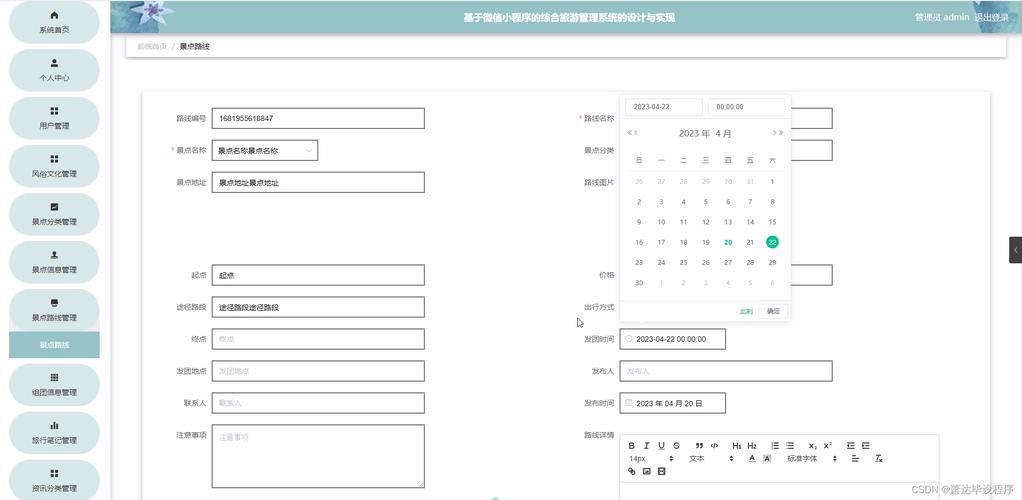The image size is (1022, 500).
Task: Toggle bold in route details editor
Action: (x=631, y=446)
